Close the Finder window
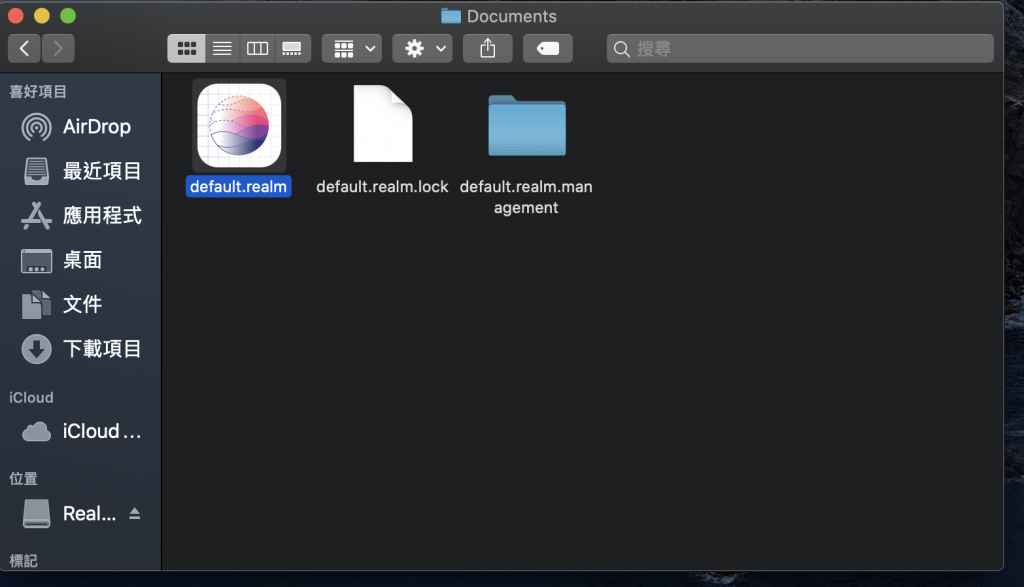Image resolution: width=1024 pixels, height=587 pixels. (16, 16)
